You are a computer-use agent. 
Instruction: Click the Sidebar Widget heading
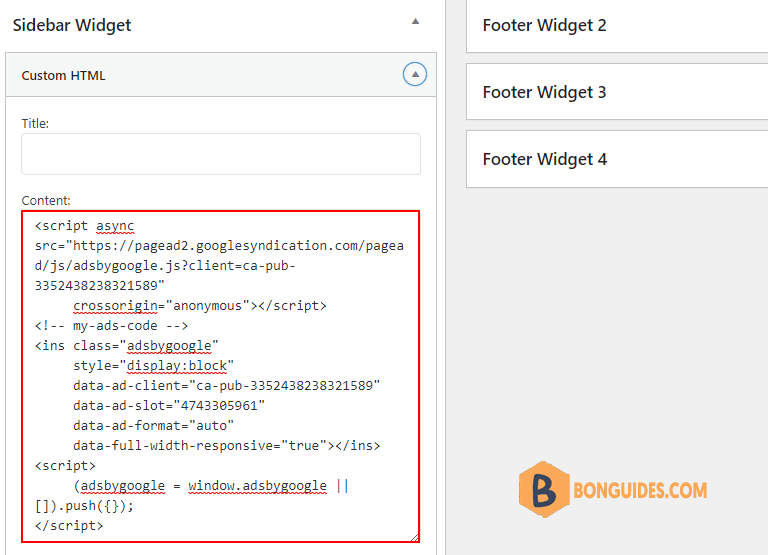[x=72, y=25]
